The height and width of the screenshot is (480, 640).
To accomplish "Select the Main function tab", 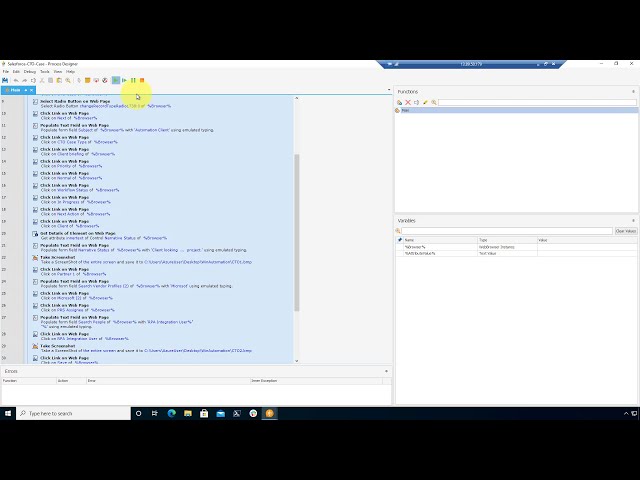I will point(15,90).
